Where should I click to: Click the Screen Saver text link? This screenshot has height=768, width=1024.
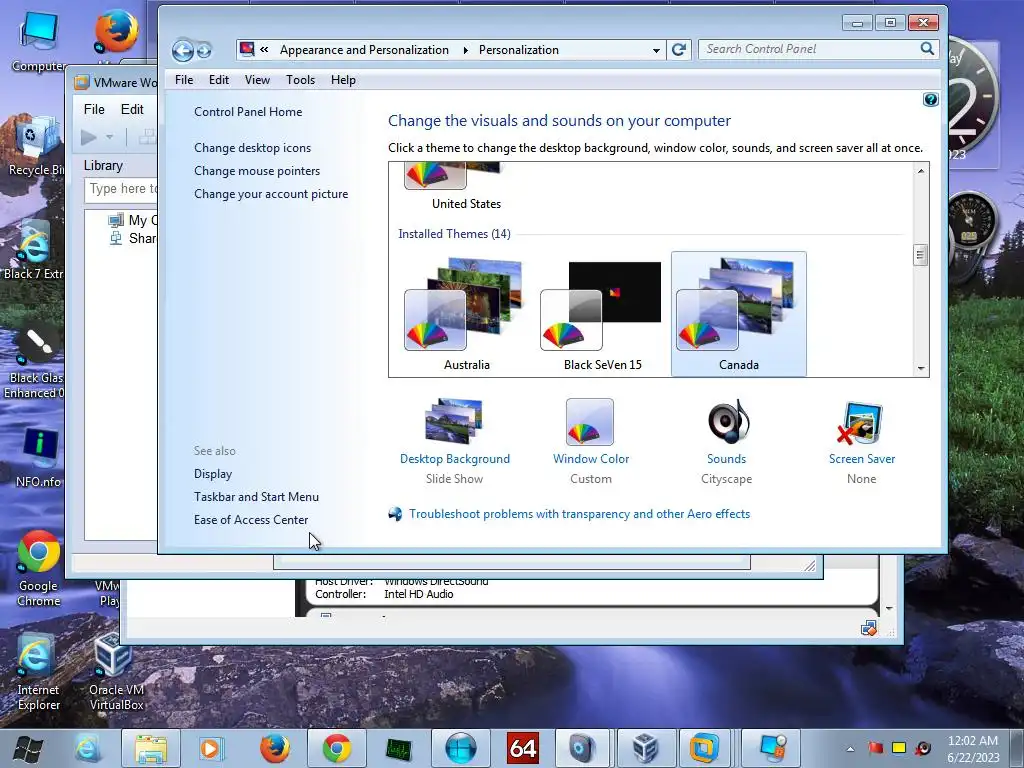tap(861, 458)
